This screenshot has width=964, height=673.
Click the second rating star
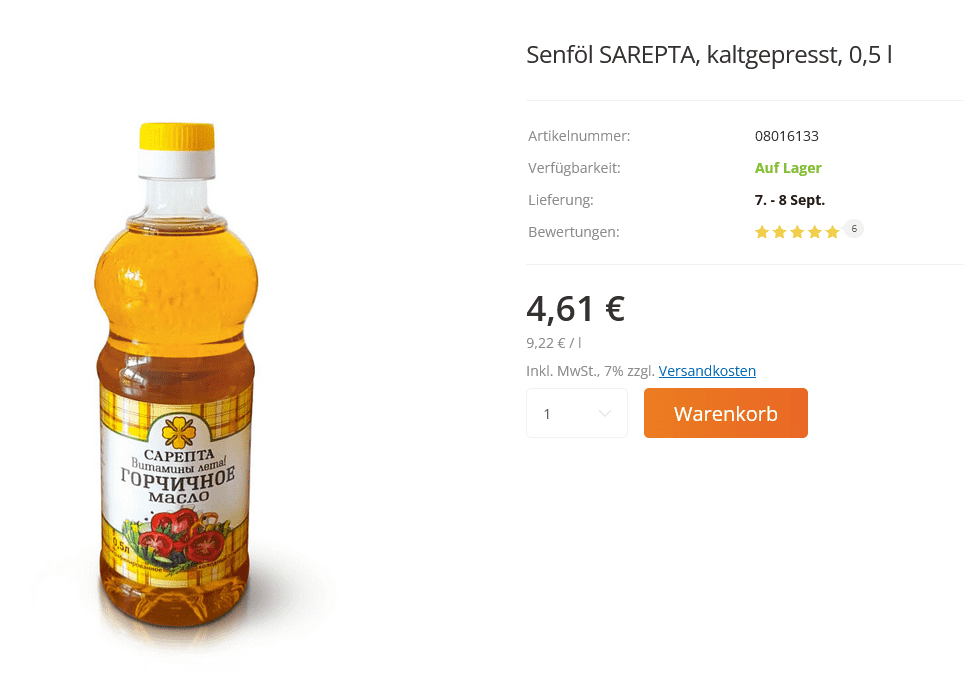[x=780, y=232]
